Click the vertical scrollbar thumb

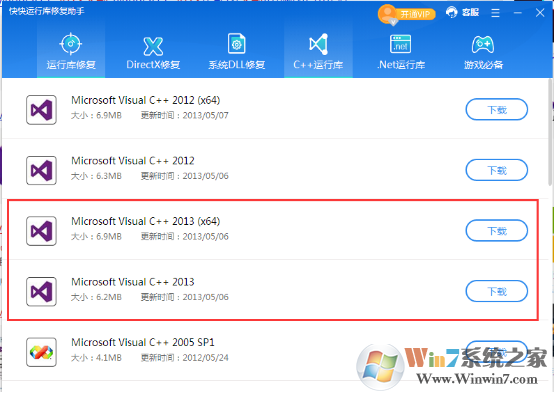tap(550, 133)
